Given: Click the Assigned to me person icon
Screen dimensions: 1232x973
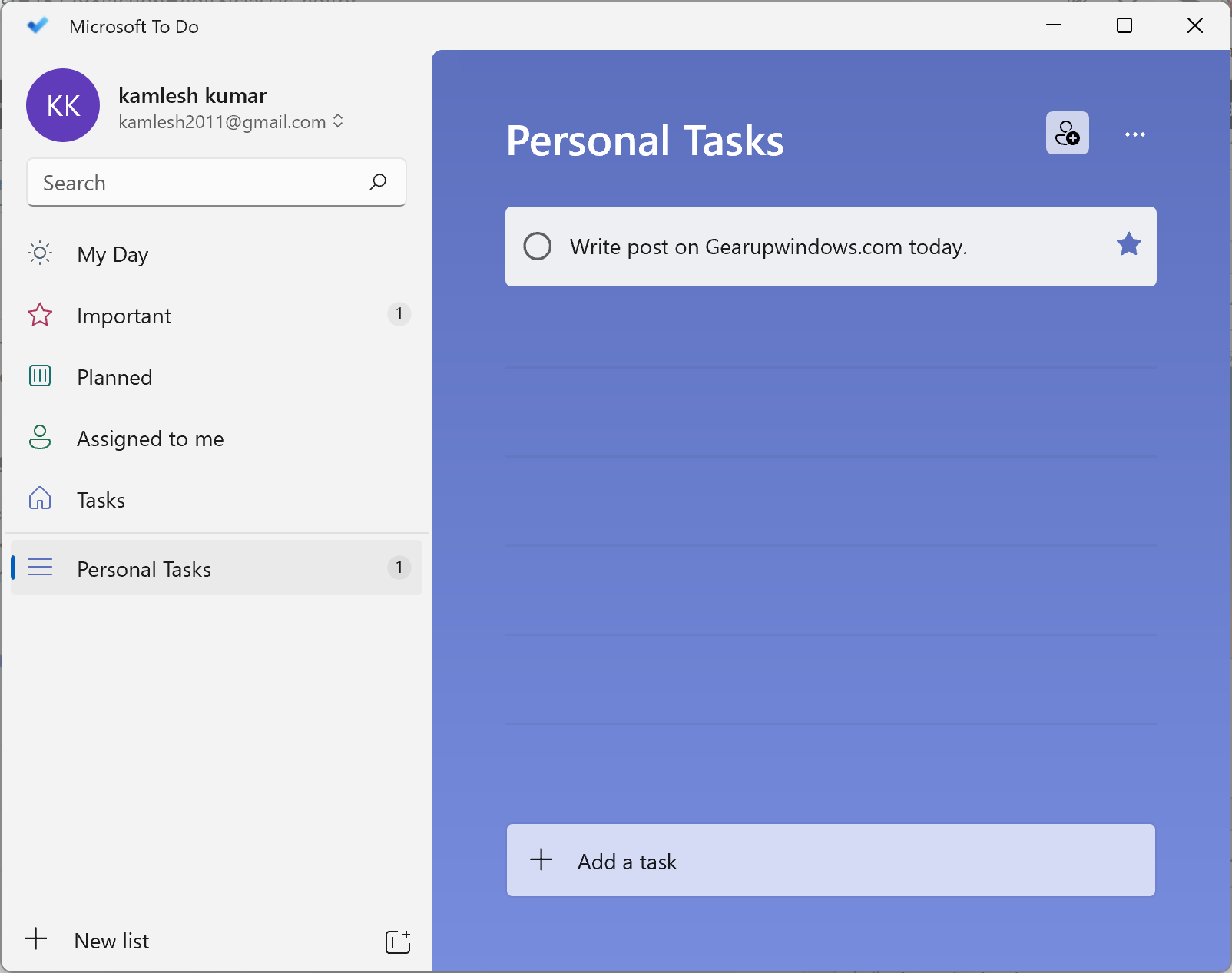Looking at the screenshot, I should 40,437.
